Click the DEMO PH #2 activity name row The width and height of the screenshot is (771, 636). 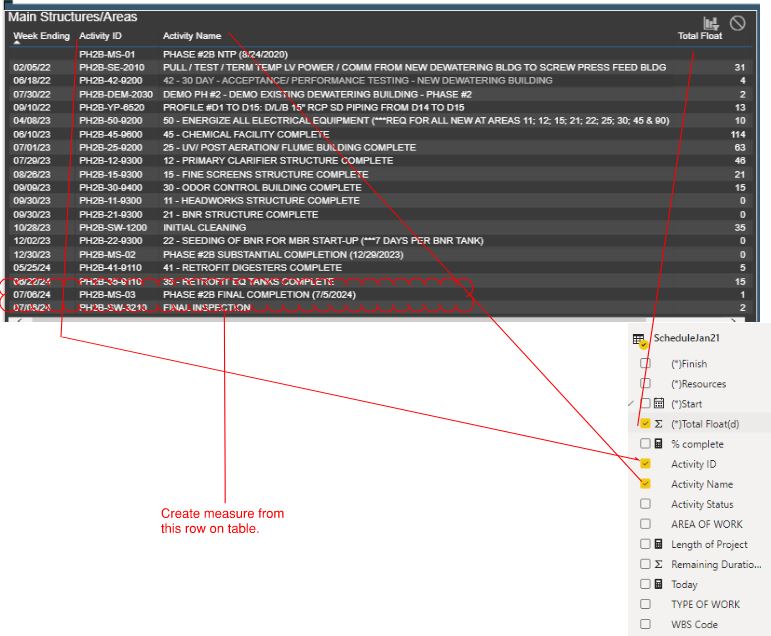tap(317, 94)
